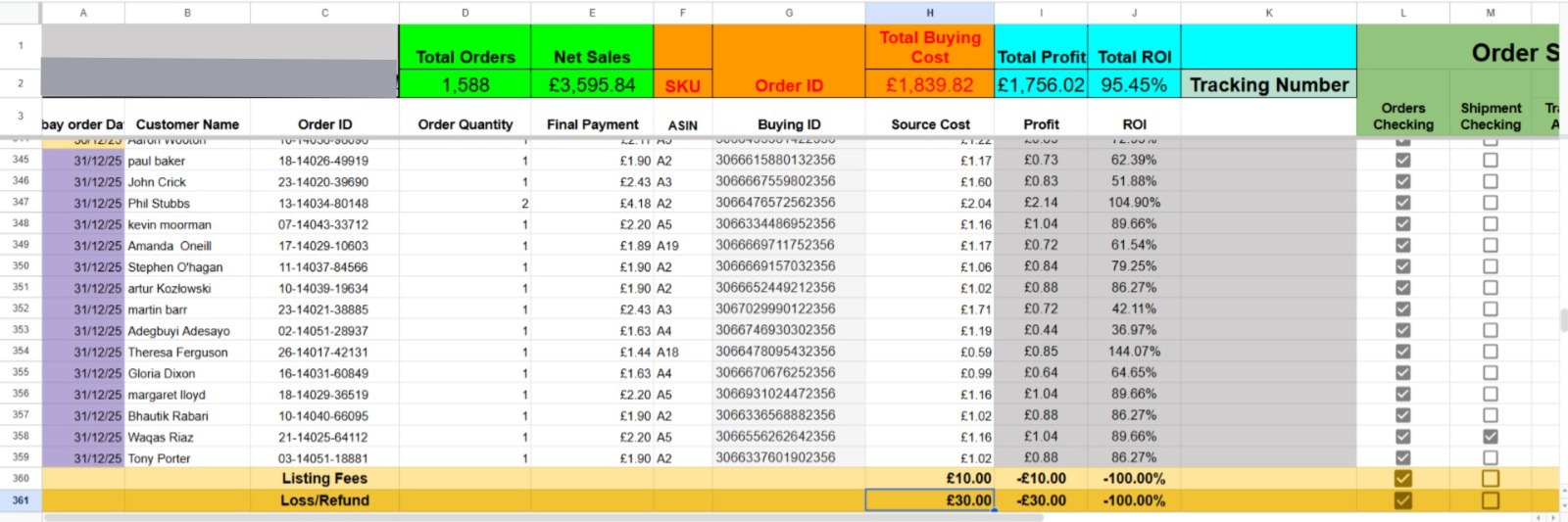Click the scroll left arrow at bottom
Screen dimensions: 1568x522
[1539, 517]
